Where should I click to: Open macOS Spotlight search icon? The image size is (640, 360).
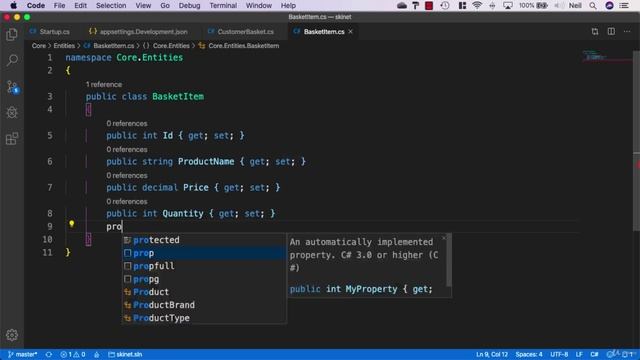pyautogui.click(x=593, y=5)
